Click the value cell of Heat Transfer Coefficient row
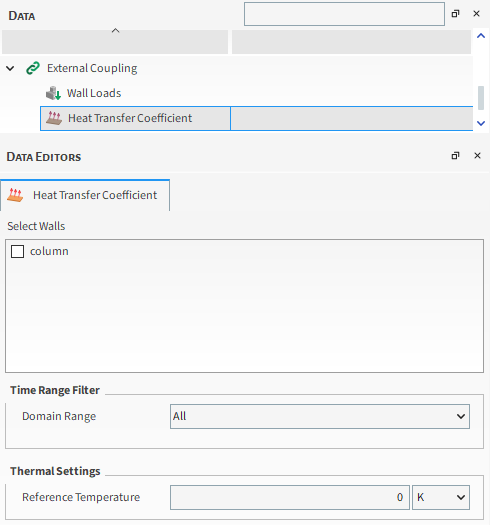 pyautogui.click(x=352, y=118)
